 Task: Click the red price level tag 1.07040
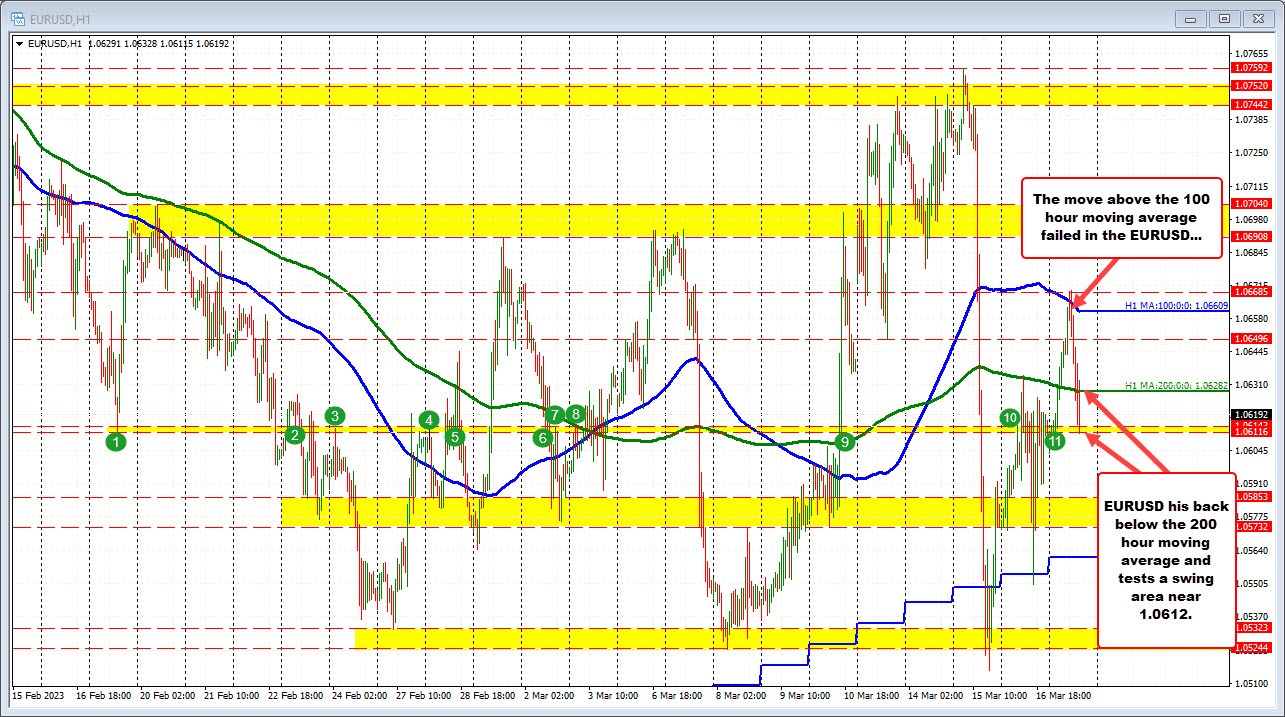coord(1251,203)
